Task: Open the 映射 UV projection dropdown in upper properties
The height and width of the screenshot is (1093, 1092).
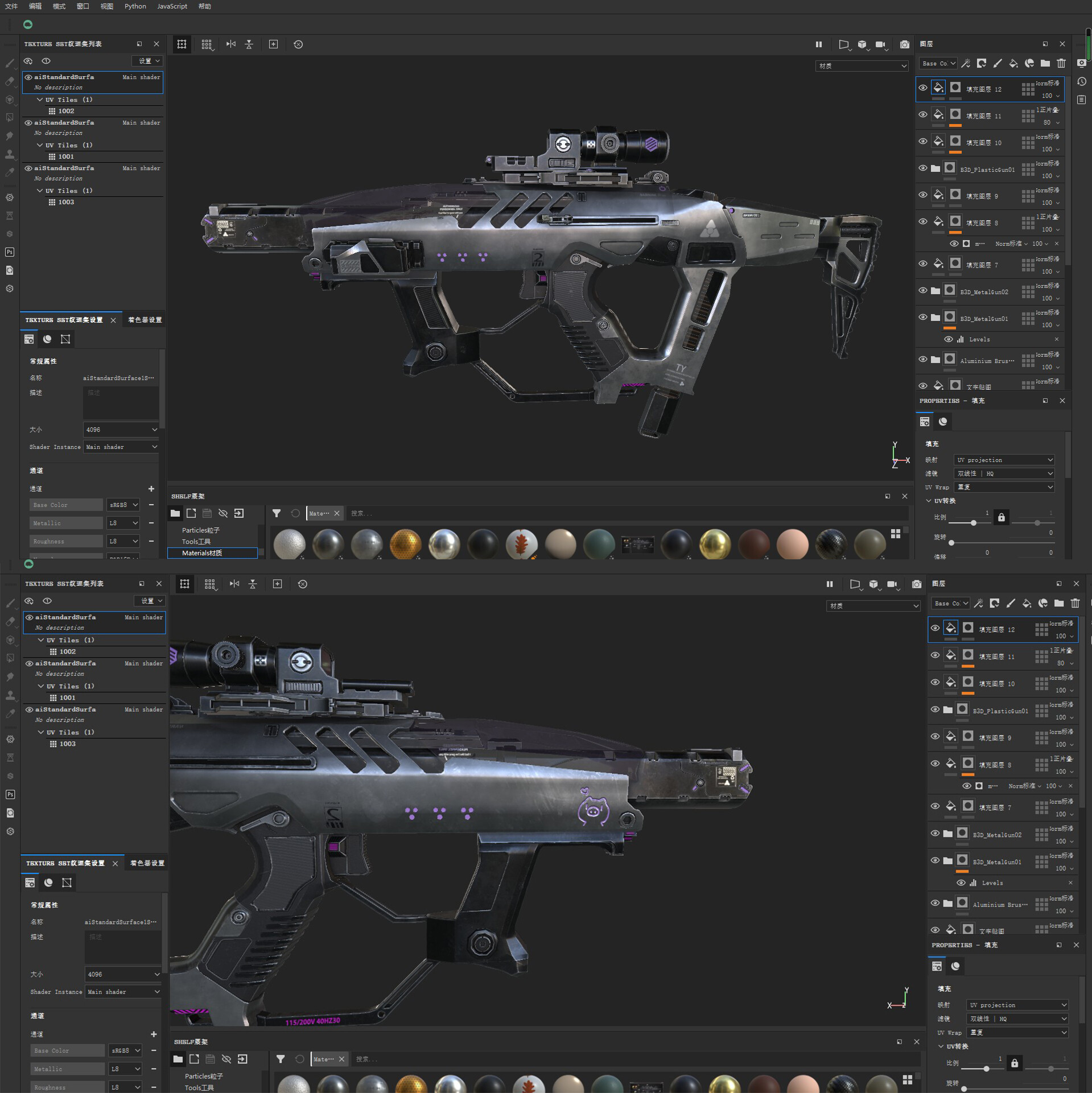Action: (1004, 460)
